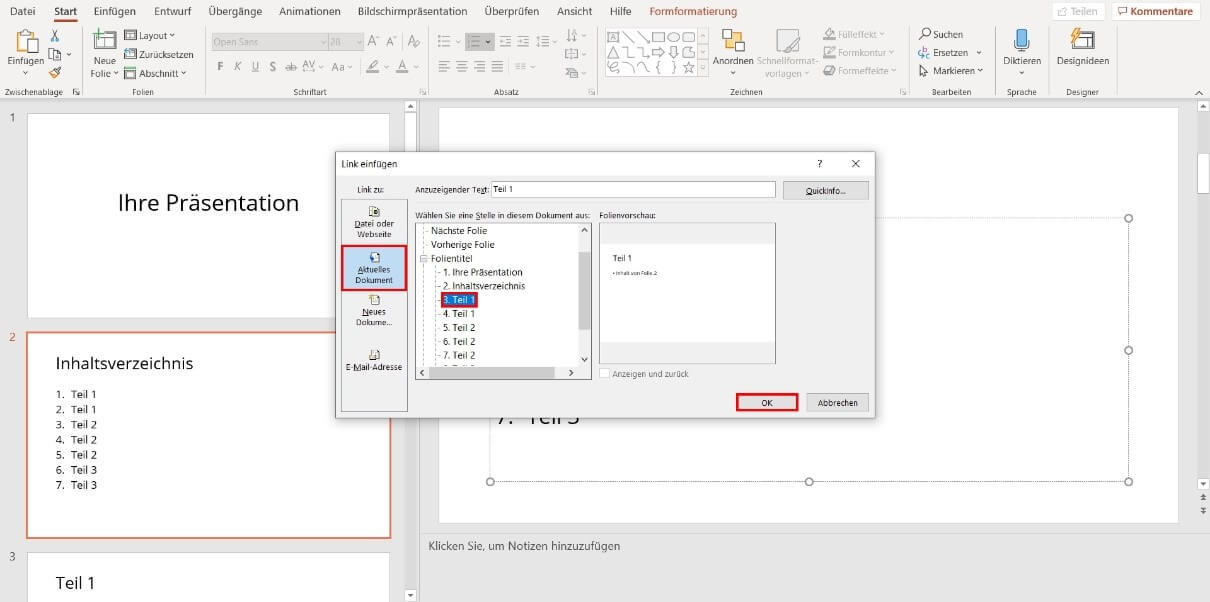Select 5. Teil 2 in the tree
This screenshot has height=602, width=1210.
459,328
